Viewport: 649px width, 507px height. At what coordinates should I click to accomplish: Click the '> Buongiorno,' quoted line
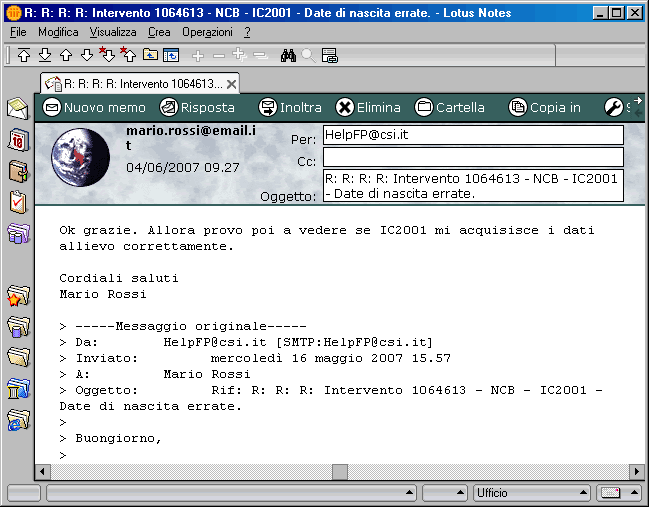[110, 438]
